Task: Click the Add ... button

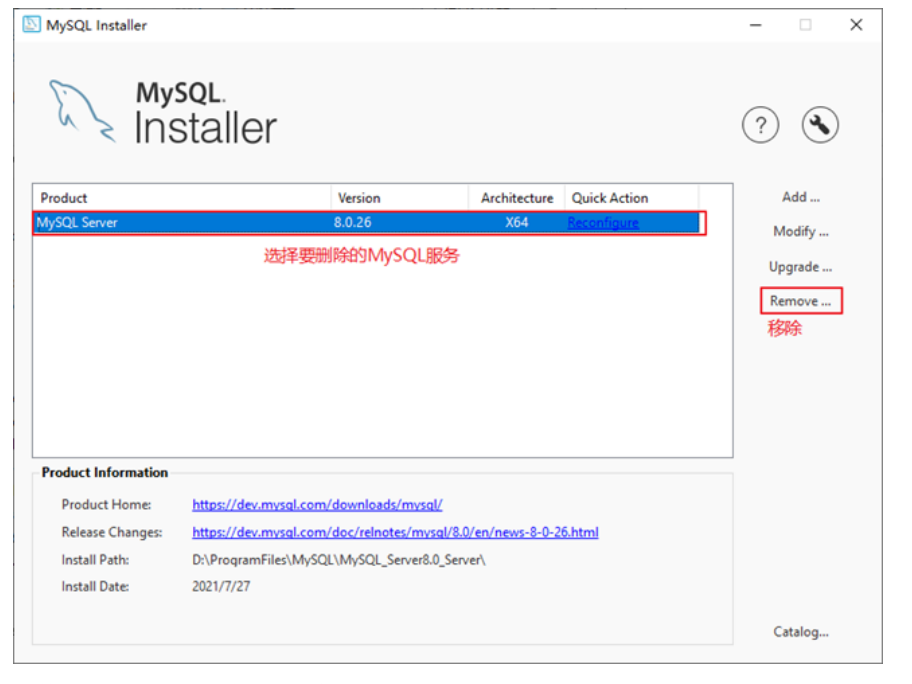Action: pyautogui.click(x=801, y=197)
